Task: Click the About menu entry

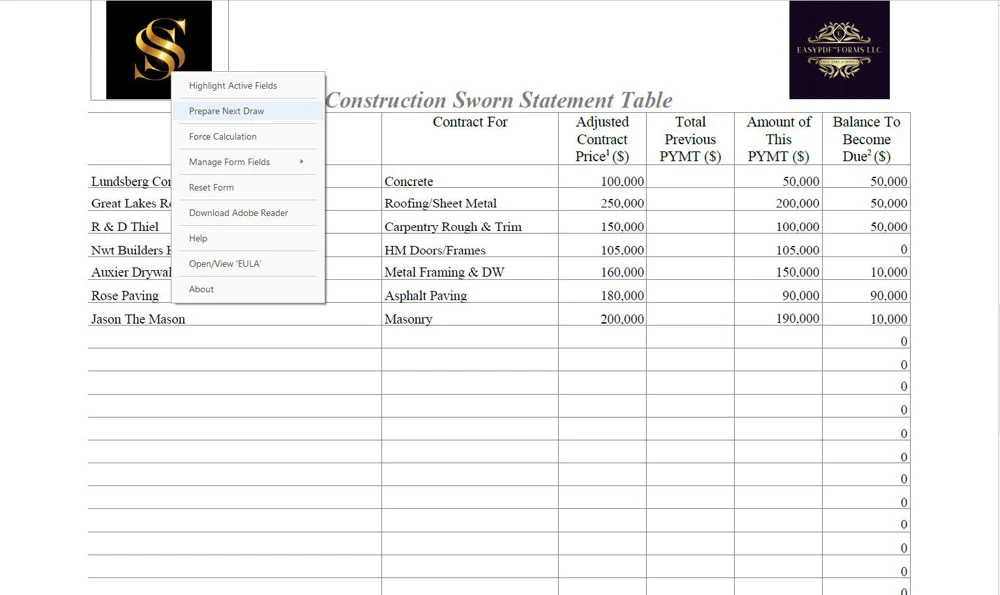Action: click(200, 289)
